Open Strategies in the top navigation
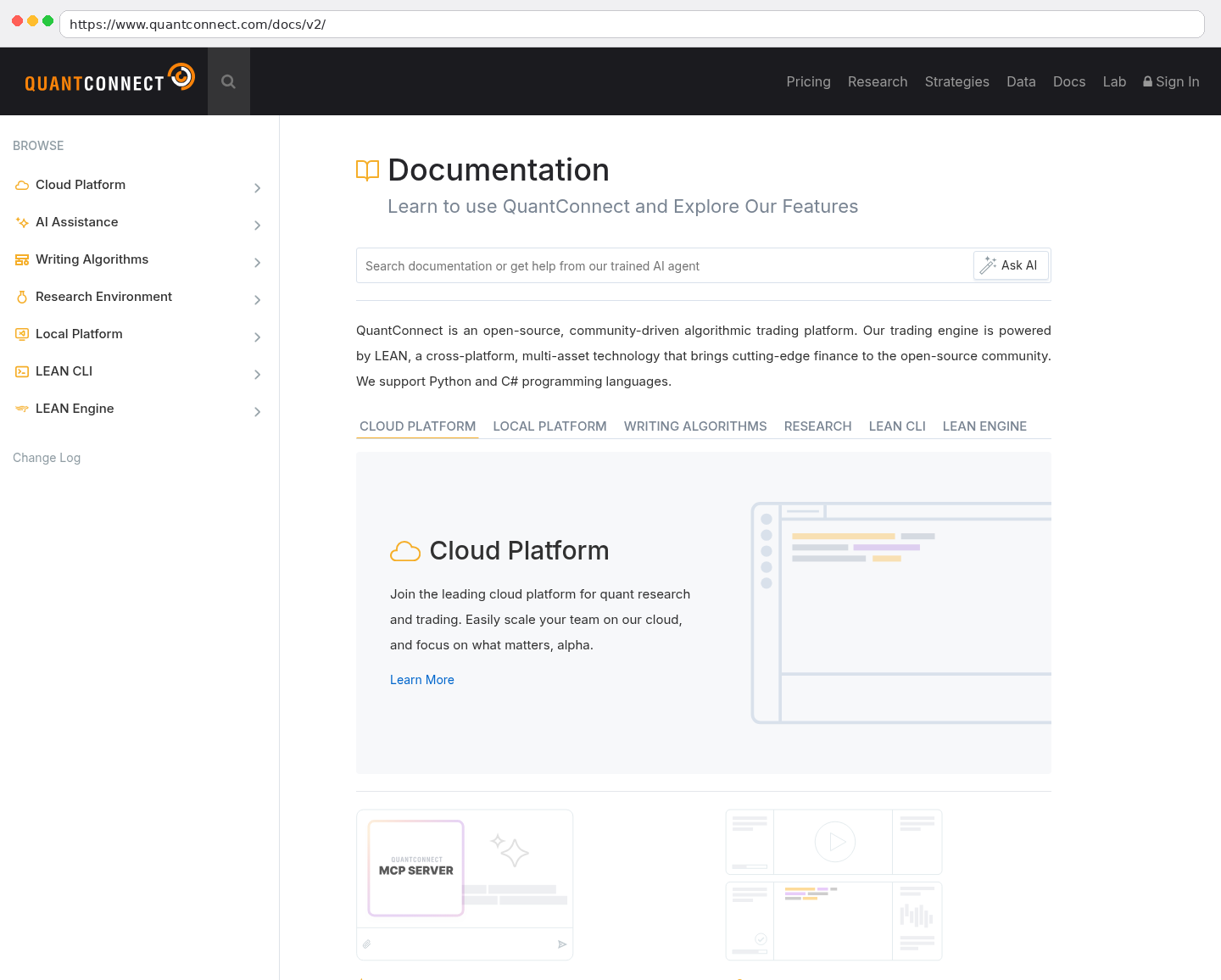This screenshot has height=980, width=1221. pos(957,81)
